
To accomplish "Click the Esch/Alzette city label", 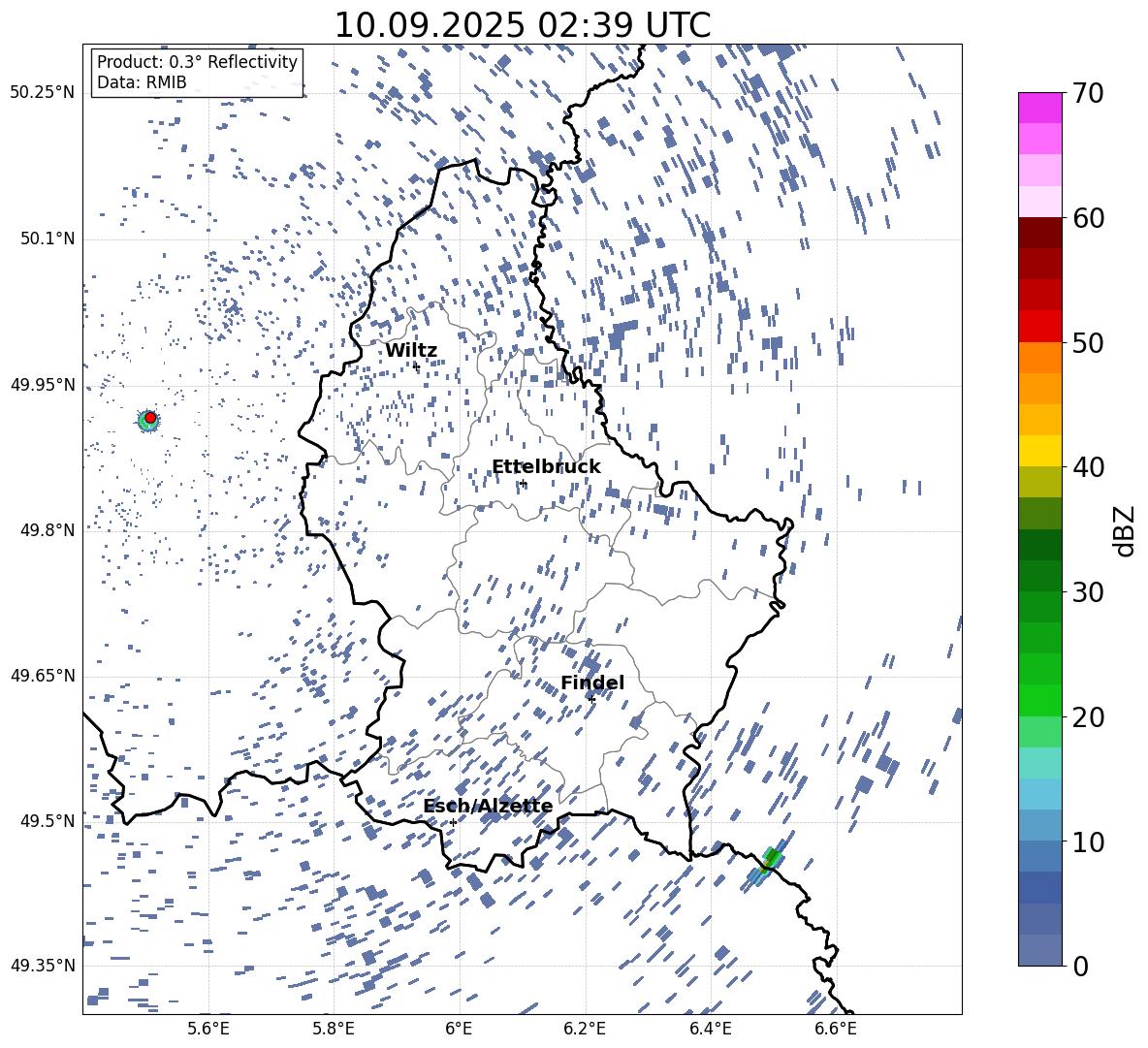I will tap(488, 806).
